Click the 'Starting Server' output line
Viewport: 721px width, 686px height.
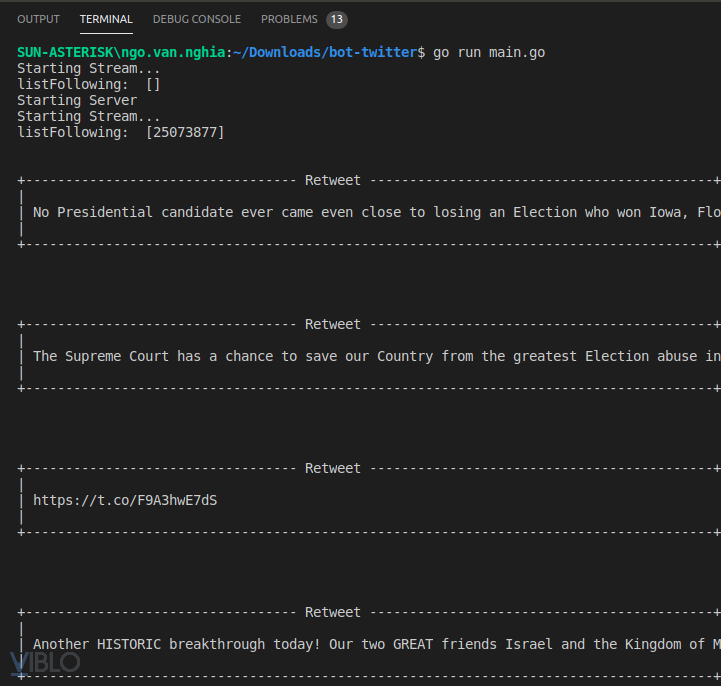[x=77, y=100]
